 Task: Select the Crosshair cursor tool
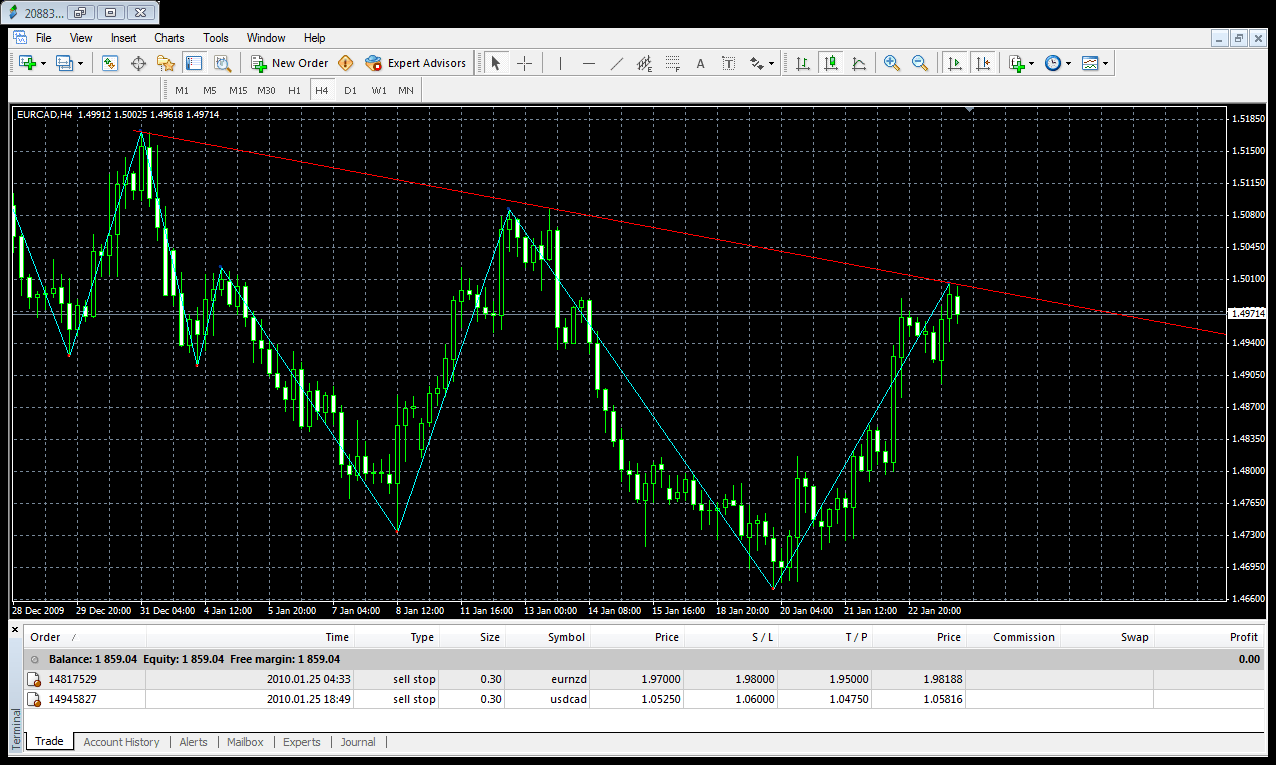click(524, 63)
